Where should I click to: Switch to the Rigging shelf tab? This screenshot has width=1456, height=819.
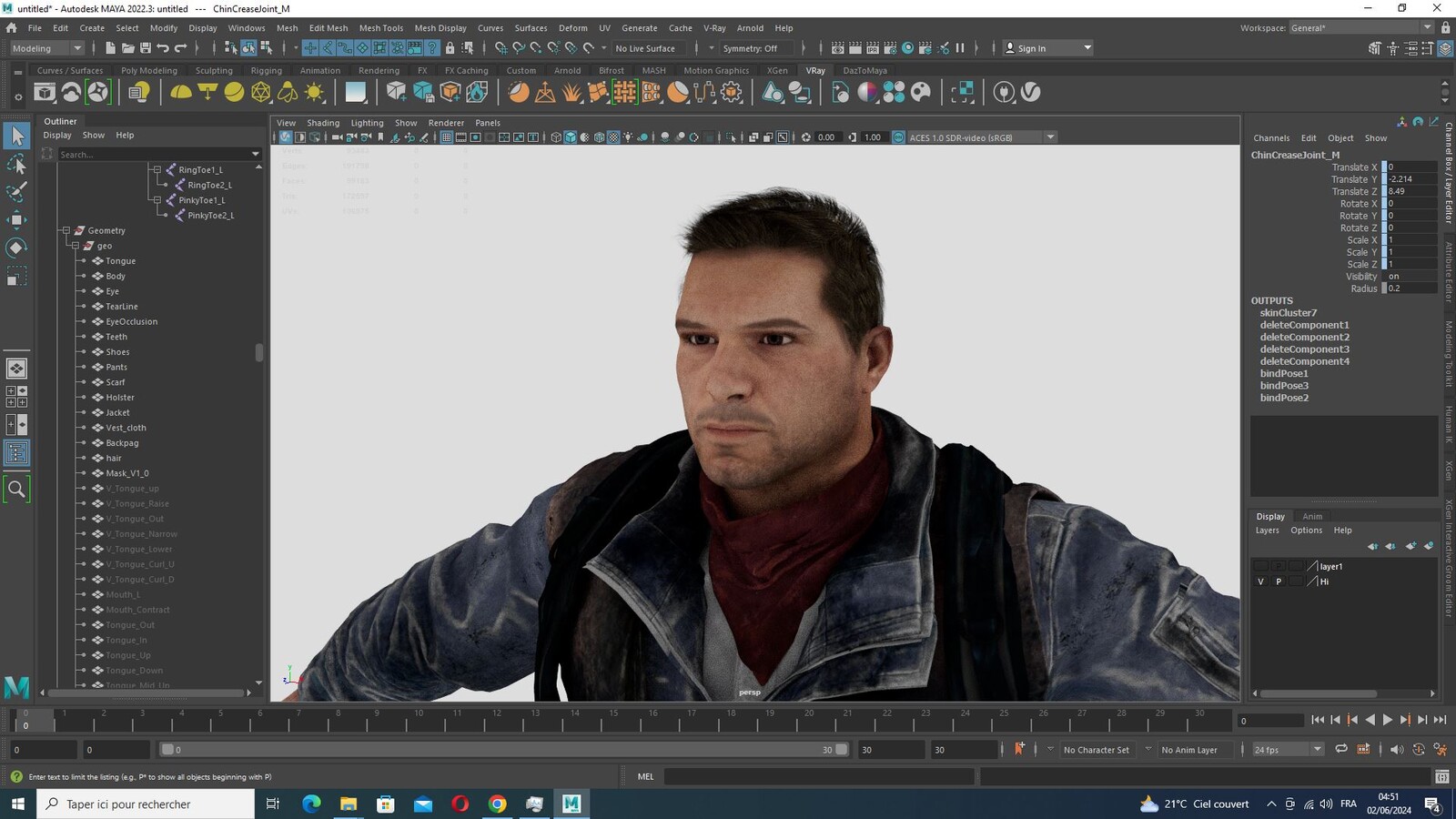tap(266, 70)
